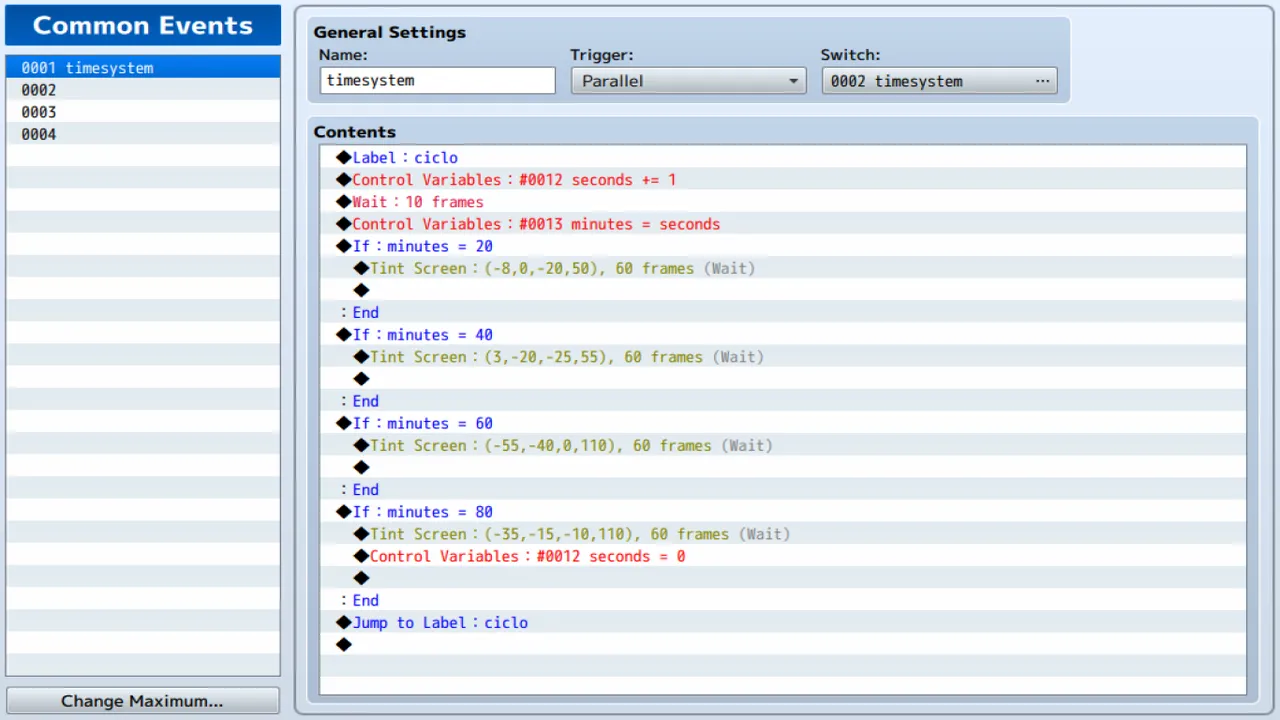Select the 'If : minutes = 20' line
This screenshot has width=1280, height=720.
coord(783,246)
